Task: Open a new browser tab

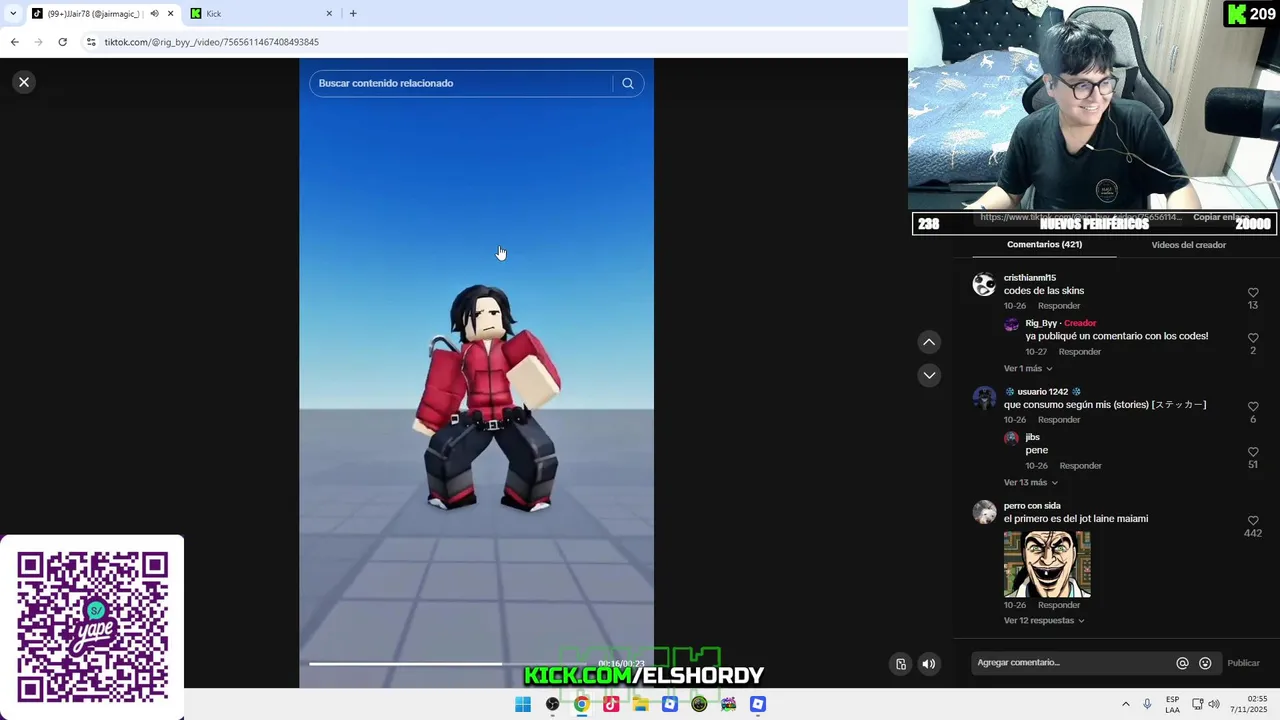Action: point(353,13)
